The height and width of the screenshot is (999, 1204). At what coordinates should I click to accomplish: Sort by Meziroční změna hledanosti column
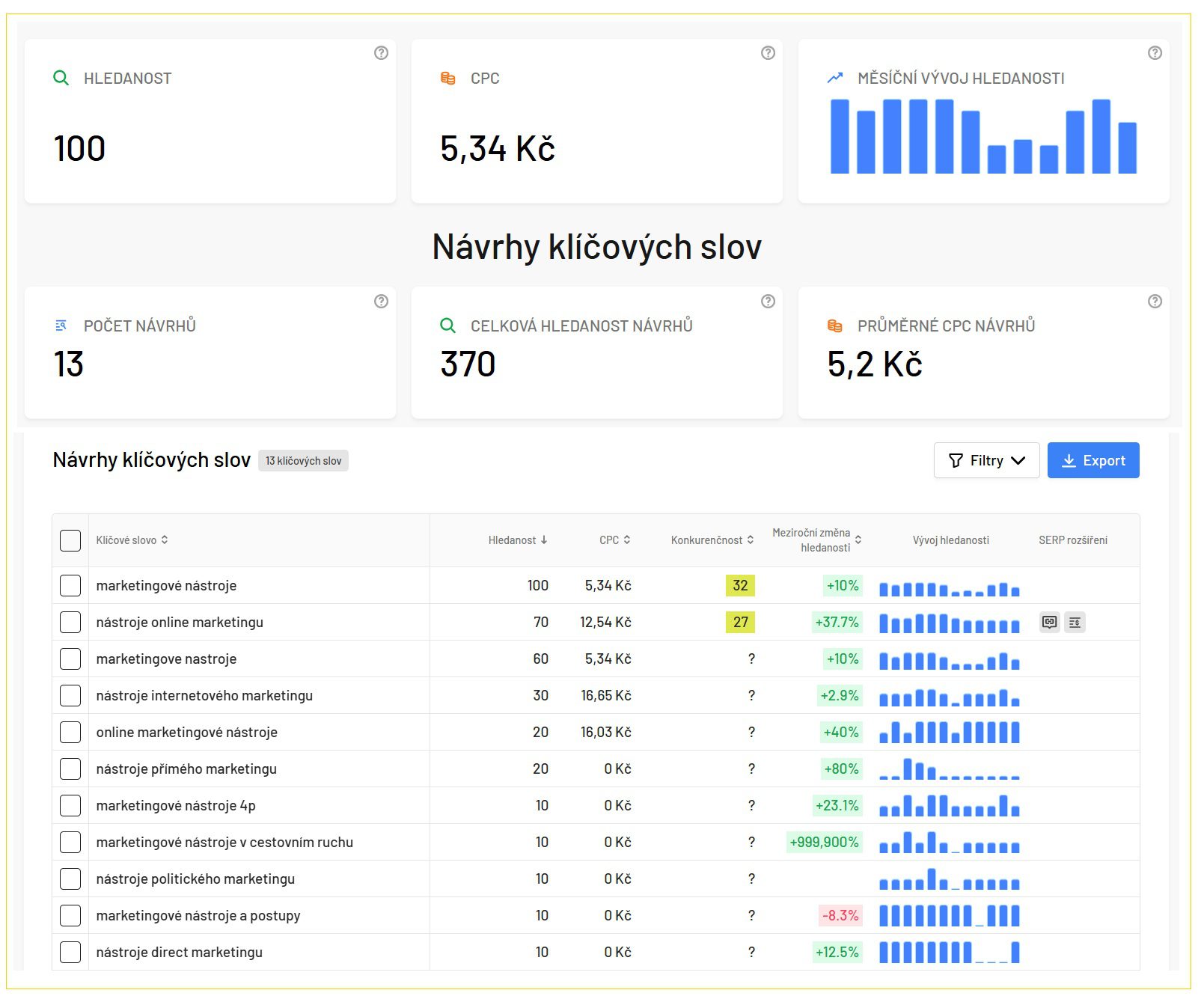(x=816, y=540)
